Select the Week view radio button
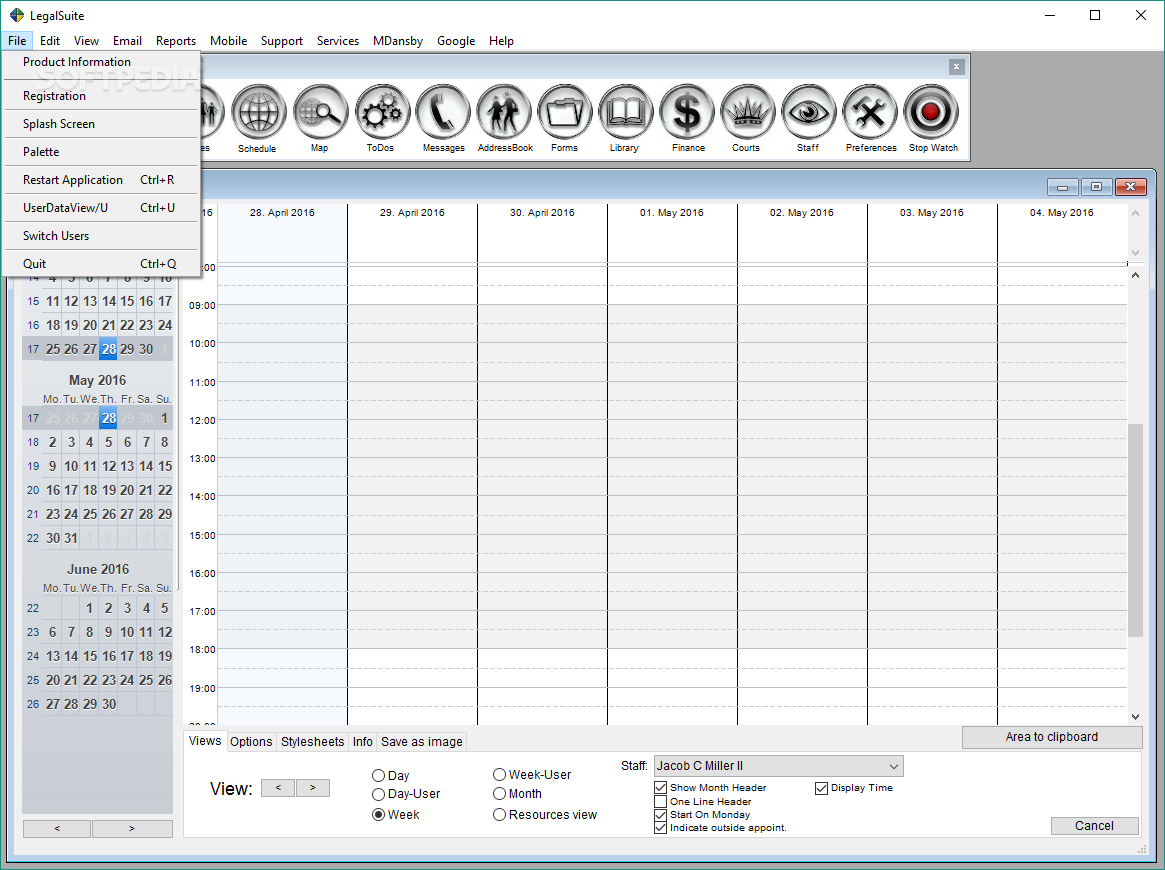The image size is (1165, 870). point(378,814)
